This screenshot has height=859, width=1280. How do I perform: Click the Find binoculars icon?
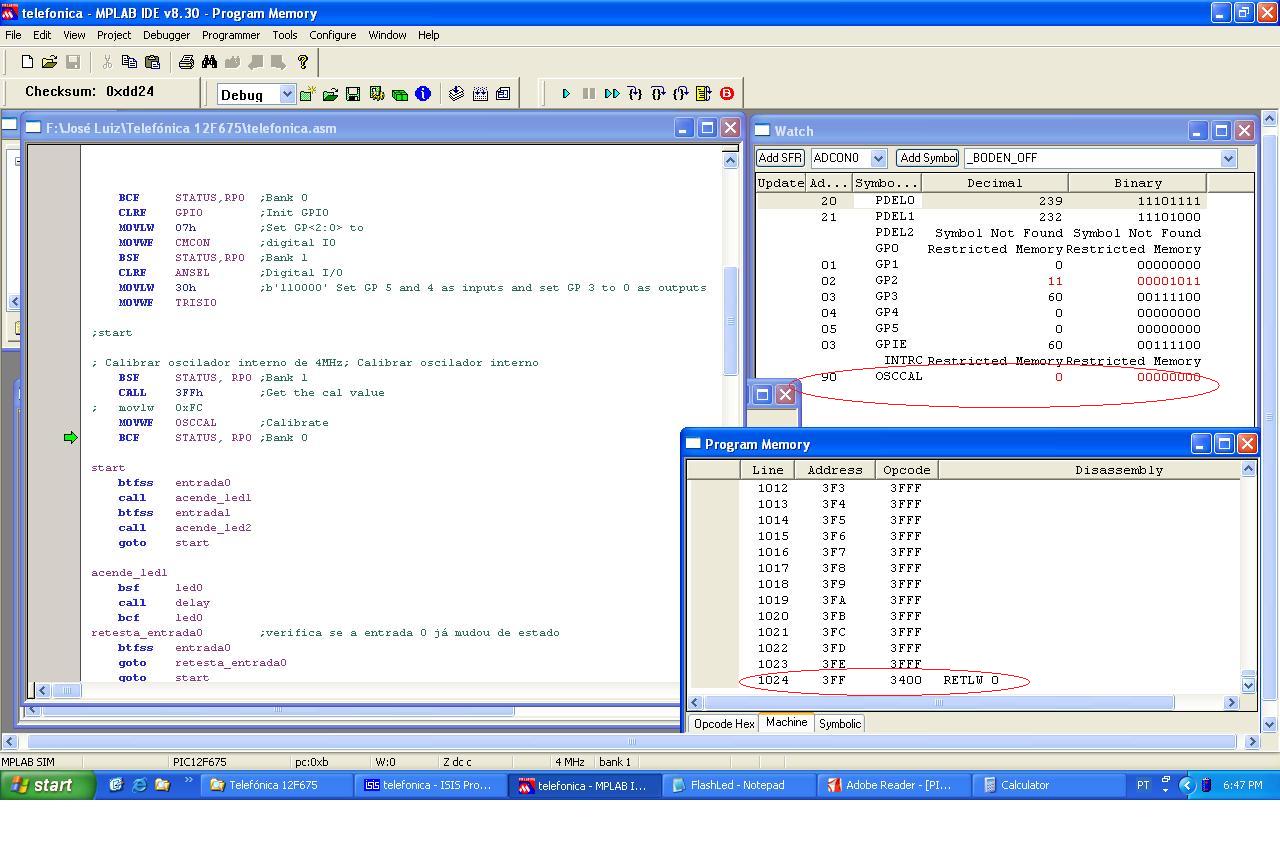209,62
